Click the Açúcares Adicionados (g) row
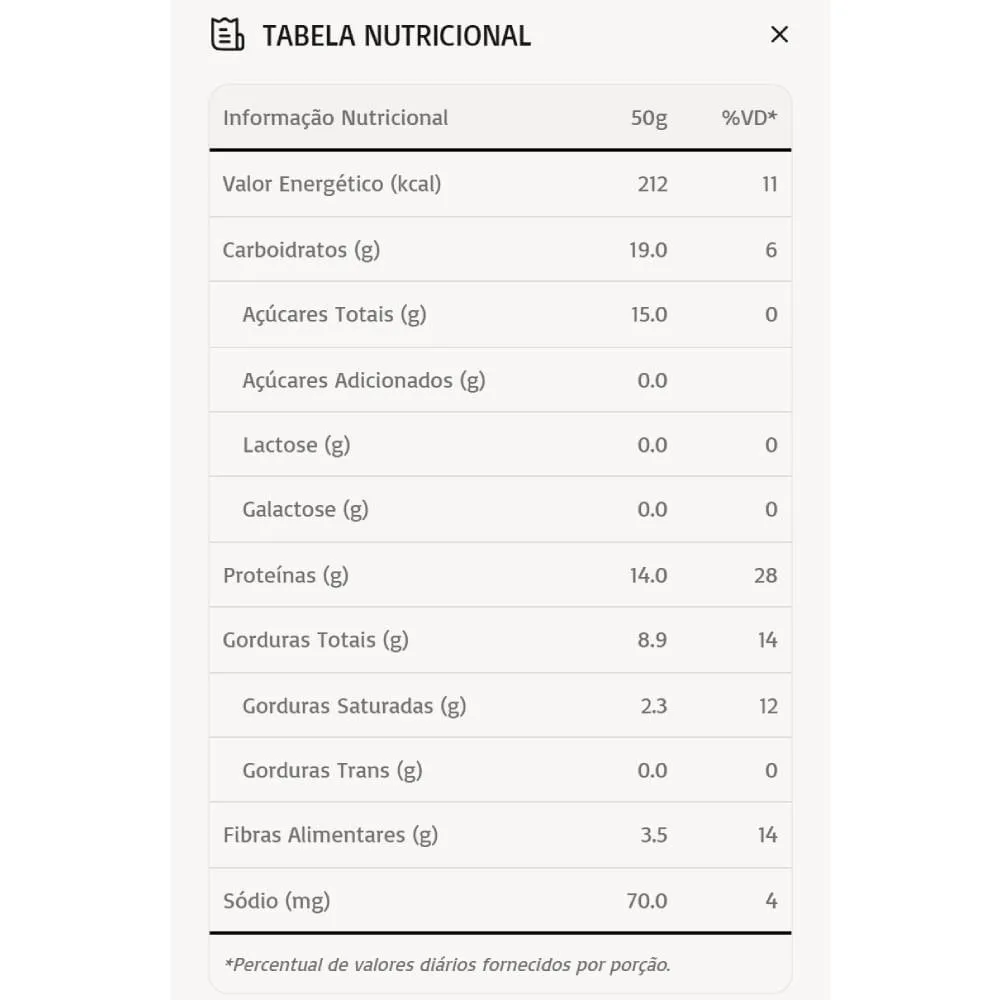 click(x=363, y=380)
